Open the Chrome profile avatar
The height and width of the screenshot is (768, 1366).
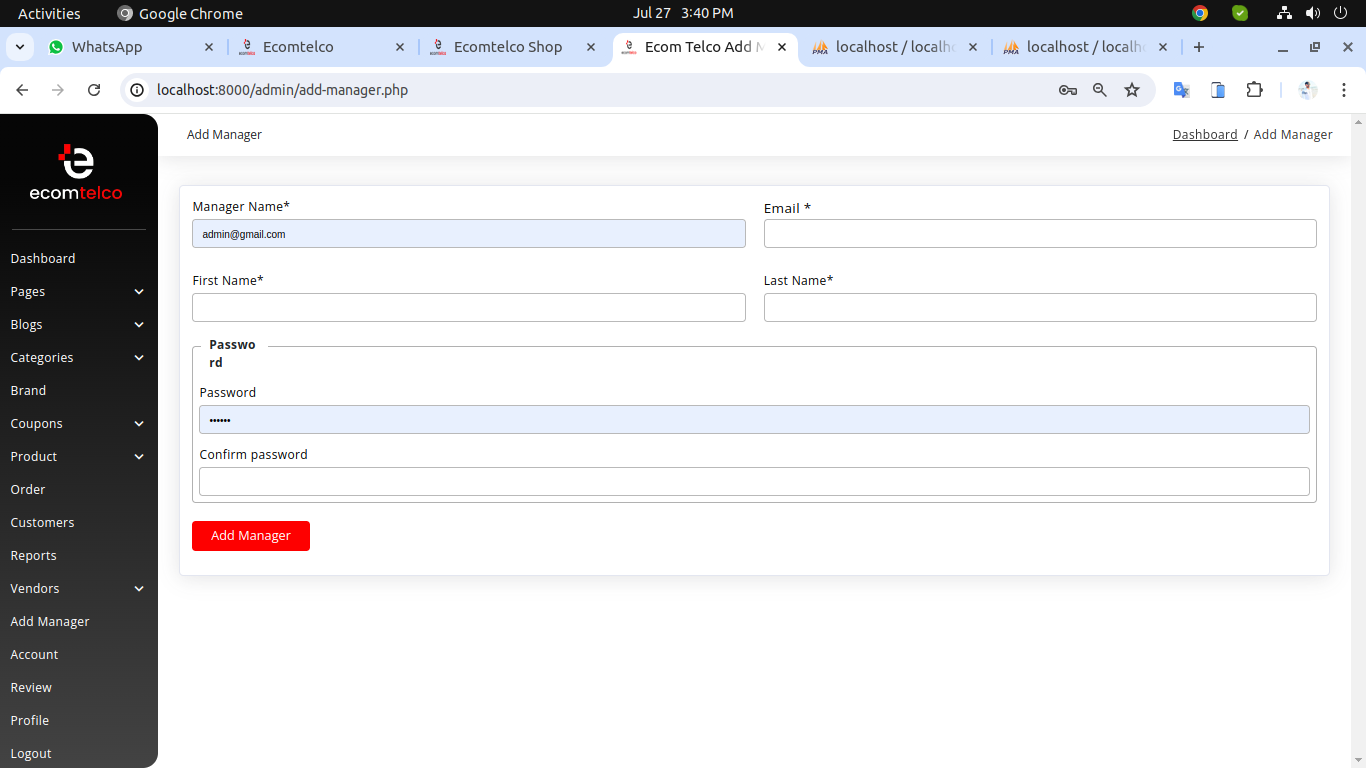[1308, 90]
